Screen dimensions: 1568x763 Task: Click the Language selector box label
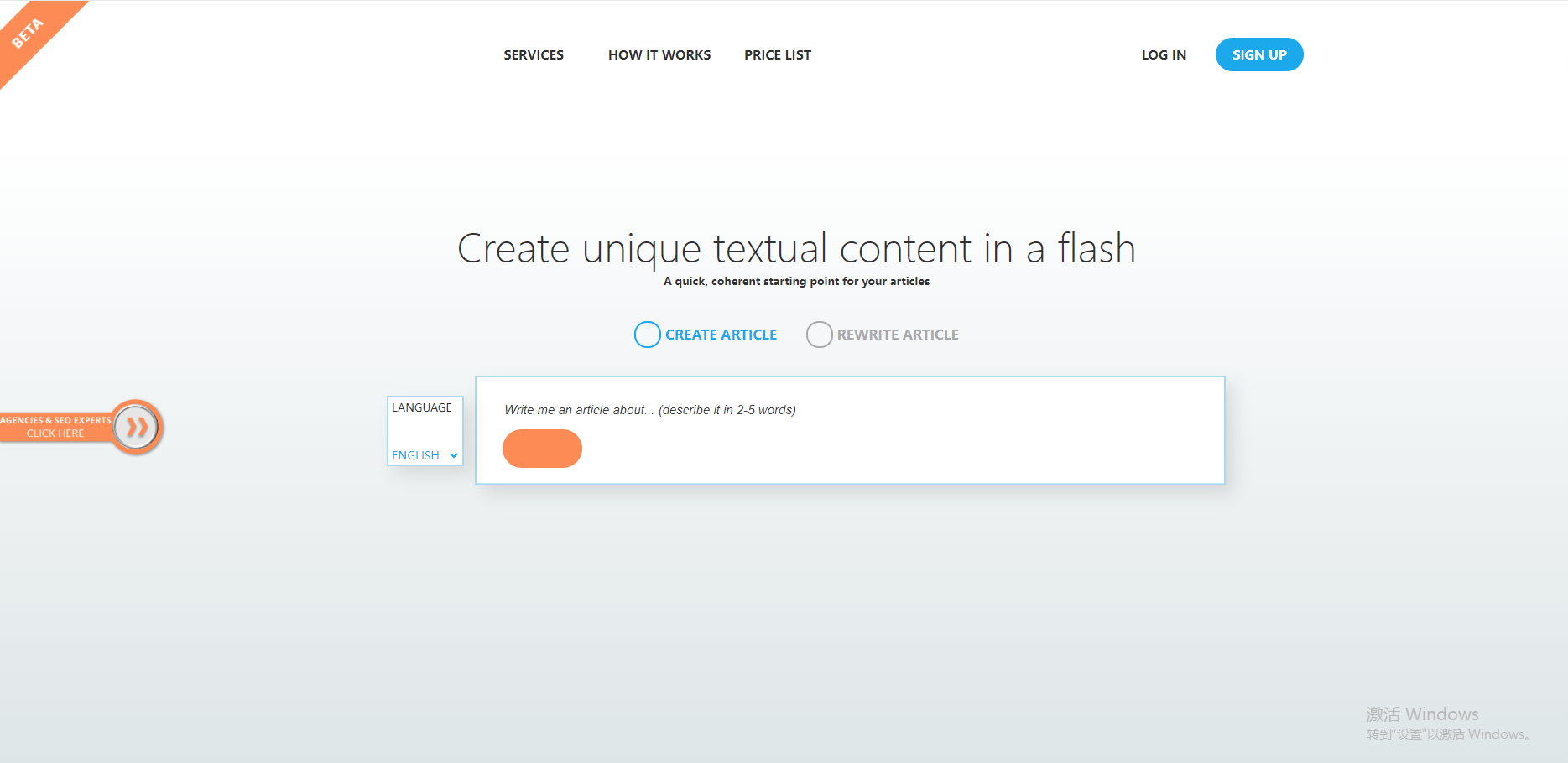422,407
